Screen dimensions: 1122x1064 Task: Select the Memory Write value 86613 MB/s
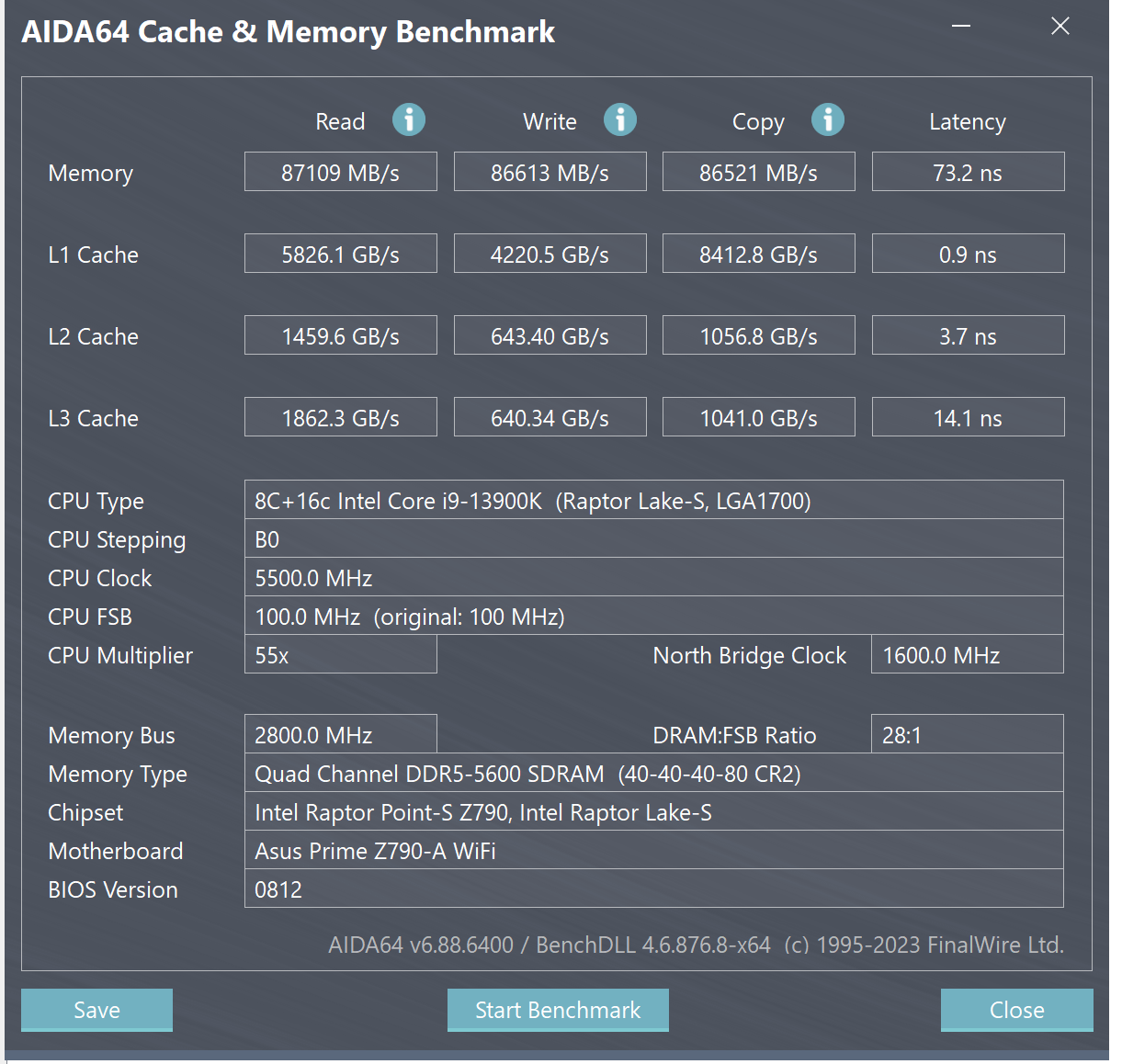point(550,172)
